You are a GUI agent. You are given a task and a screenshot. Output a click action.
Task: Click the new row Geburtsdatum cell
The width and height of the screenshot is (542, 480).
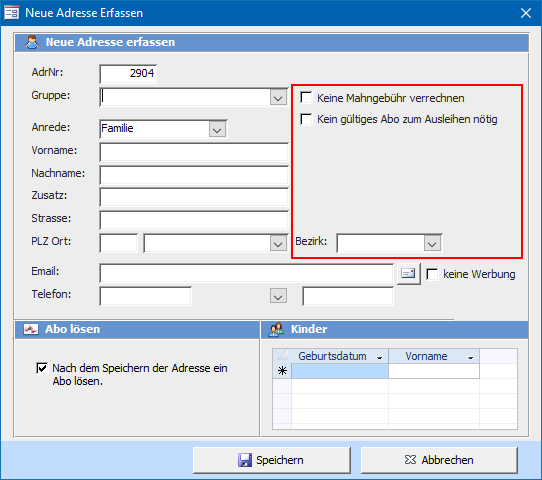(340, 371)
